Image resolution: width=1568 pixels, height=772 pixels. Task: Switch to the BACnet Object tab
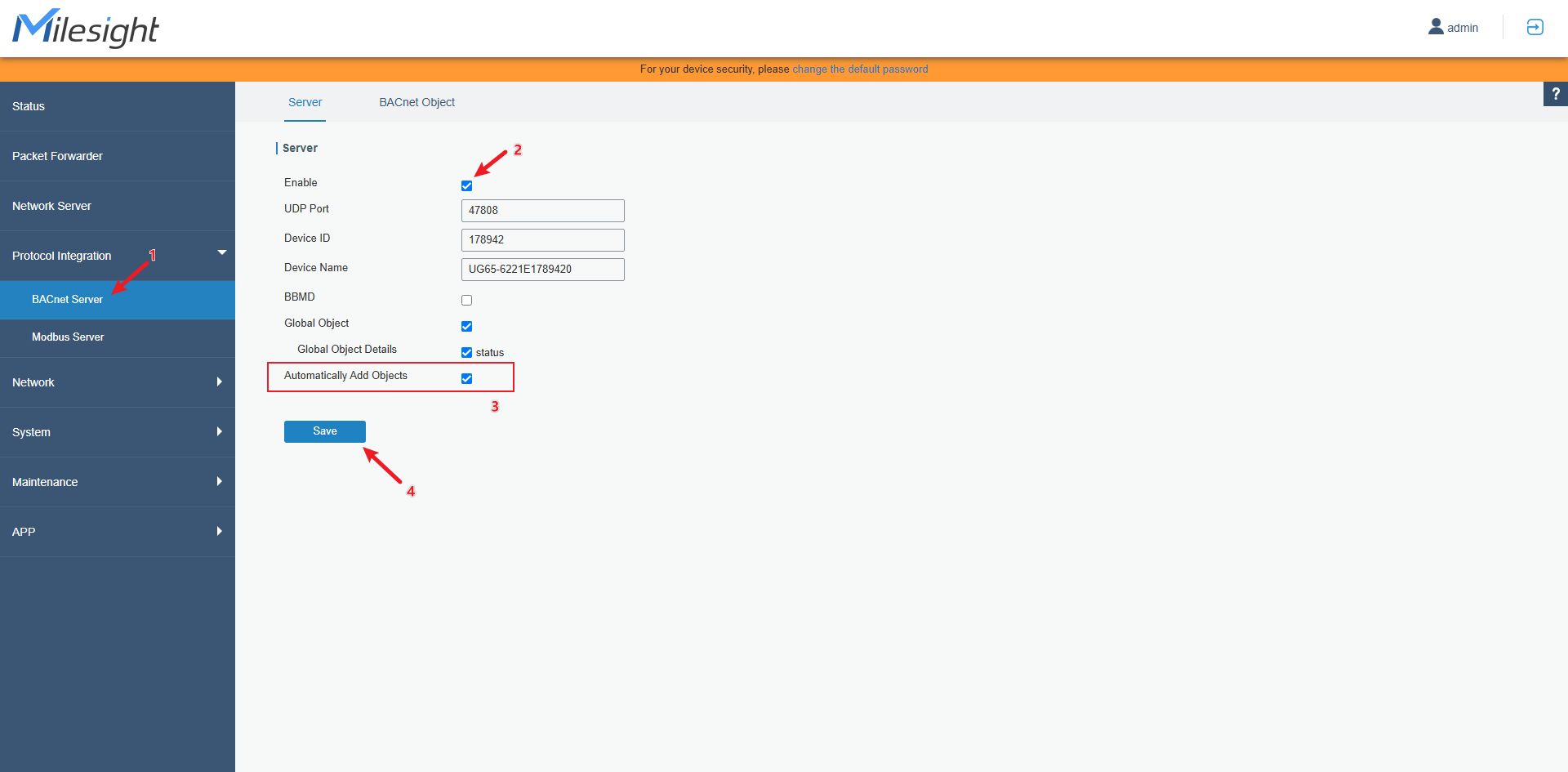pos(416,102)
